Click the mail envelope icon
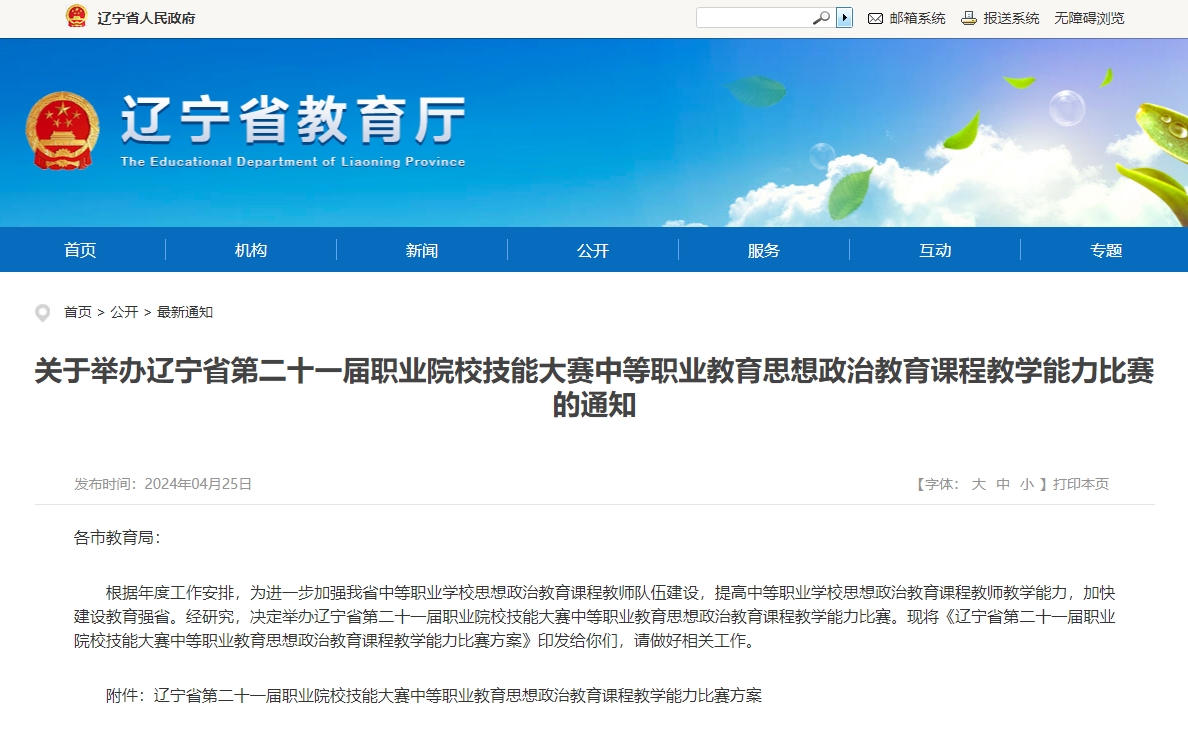Screen dimensions: 1188x735 tap(875, 18)
